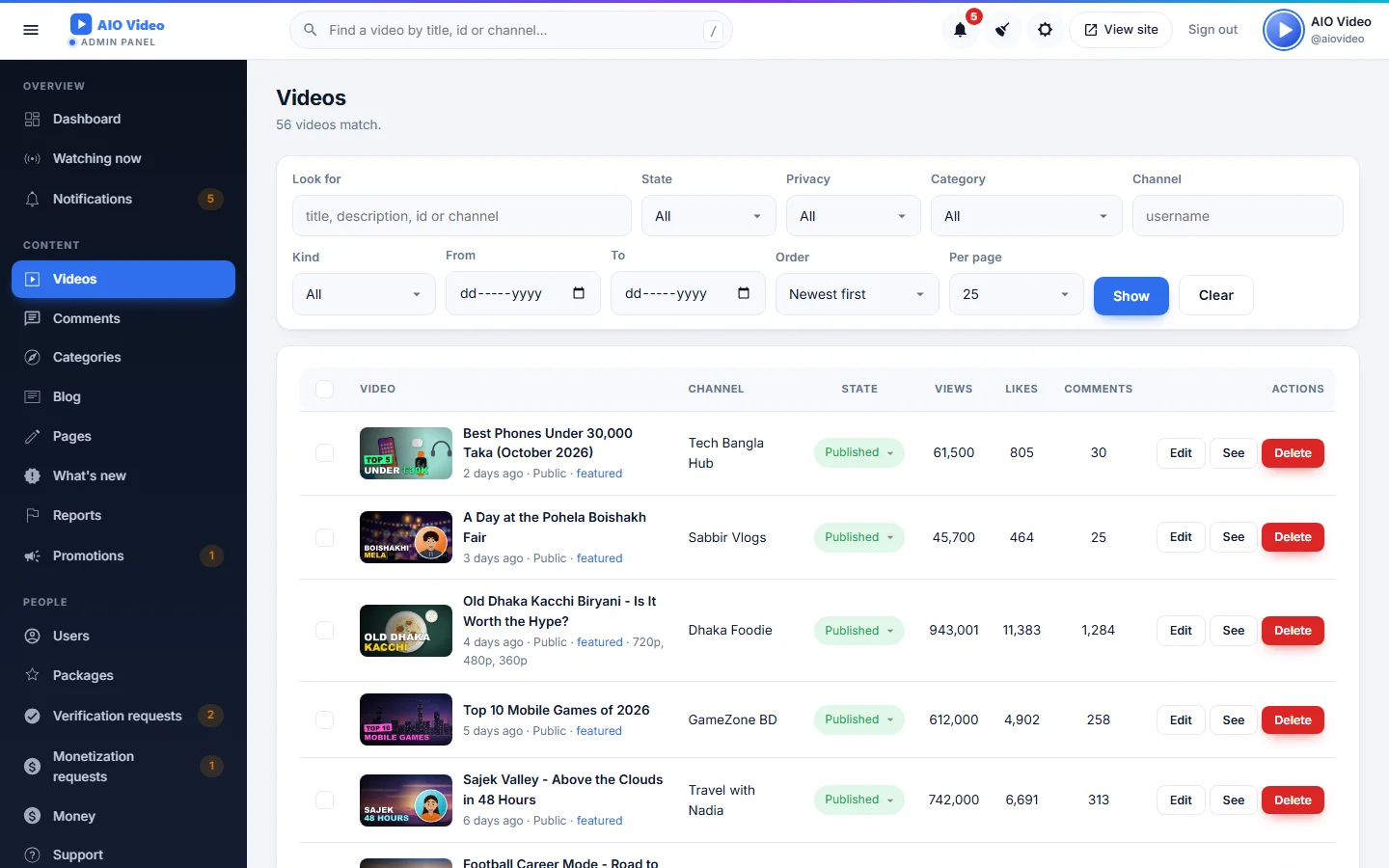
Task: Click the broom clear-cache icon
Action: (1002, 30)
